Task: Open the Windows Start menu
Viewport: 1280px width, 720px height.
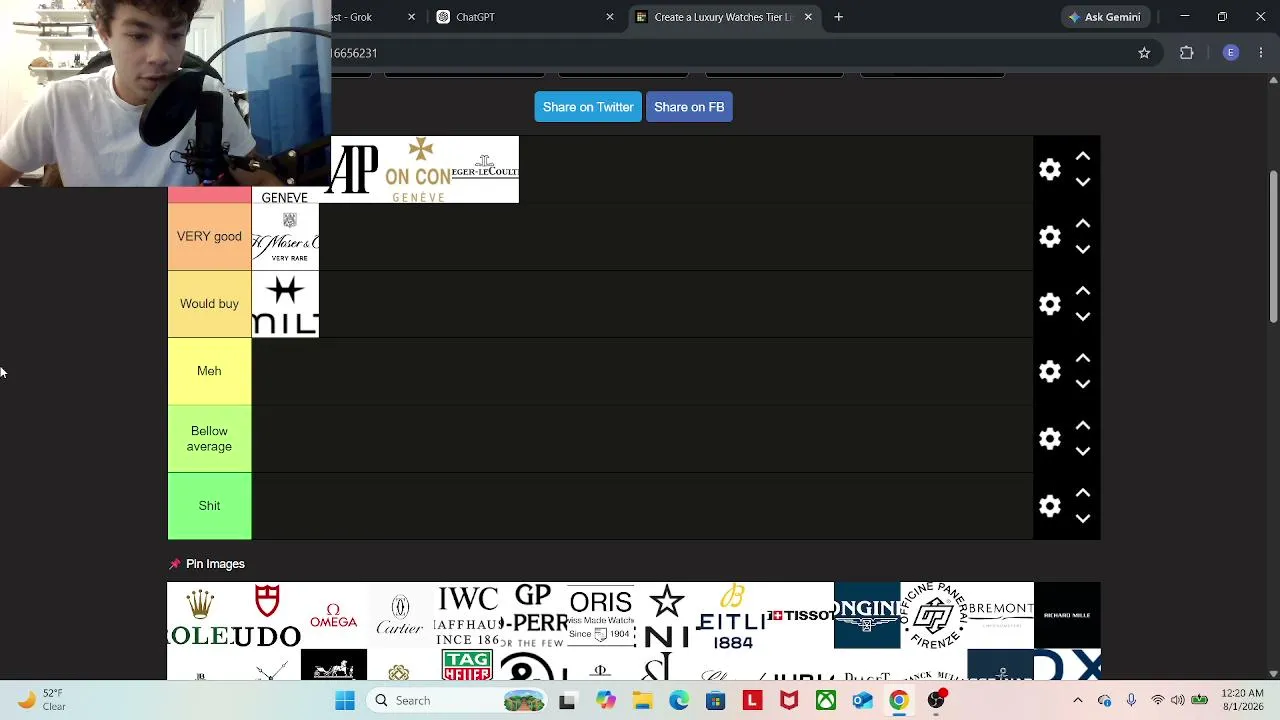Action: pyautogui.click(x=345, y=701)
